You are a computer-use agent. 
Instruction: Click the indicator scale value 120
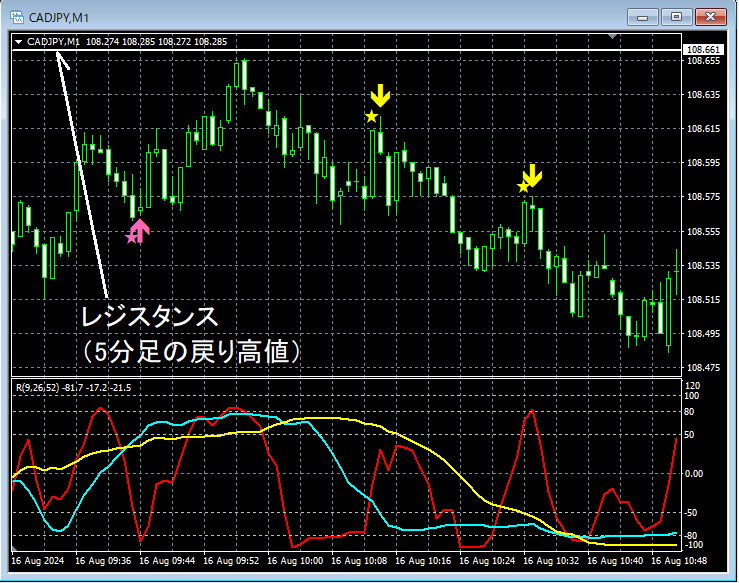pos(691,386)
